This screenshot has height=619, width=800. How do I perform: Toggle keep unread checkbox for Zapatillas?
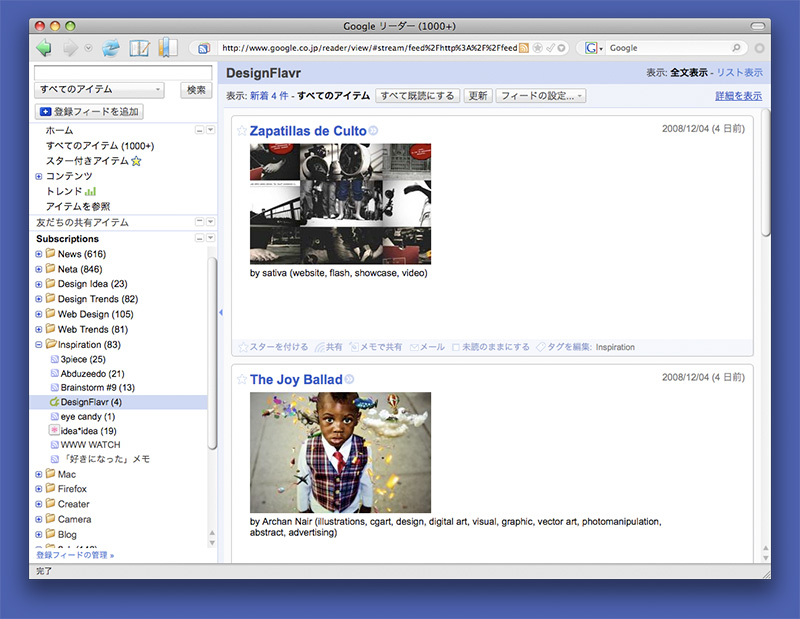pos(456,348)
